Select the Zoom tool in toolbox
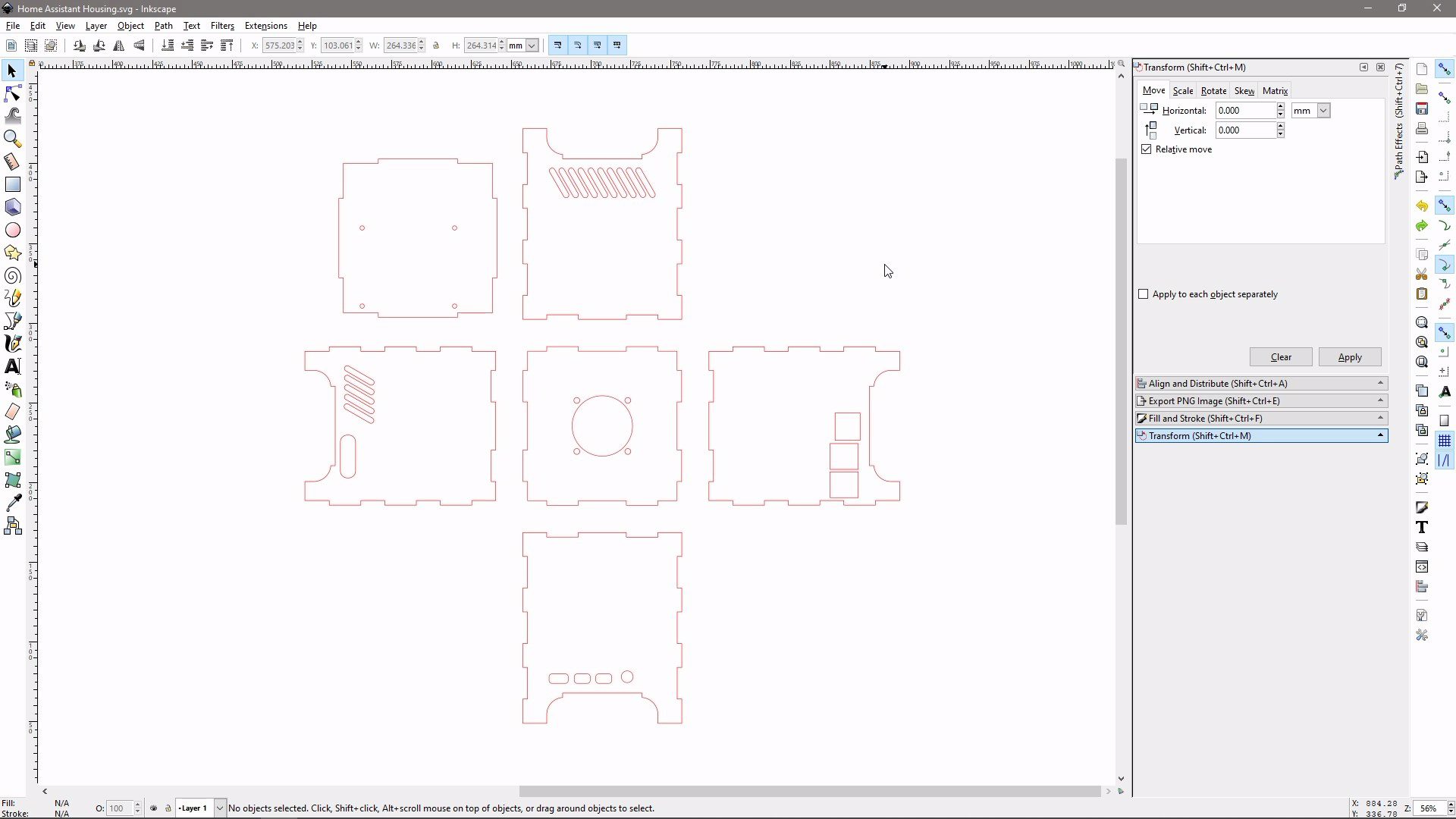The width and height of the screenshot is (1456, 819). point(12,139)
